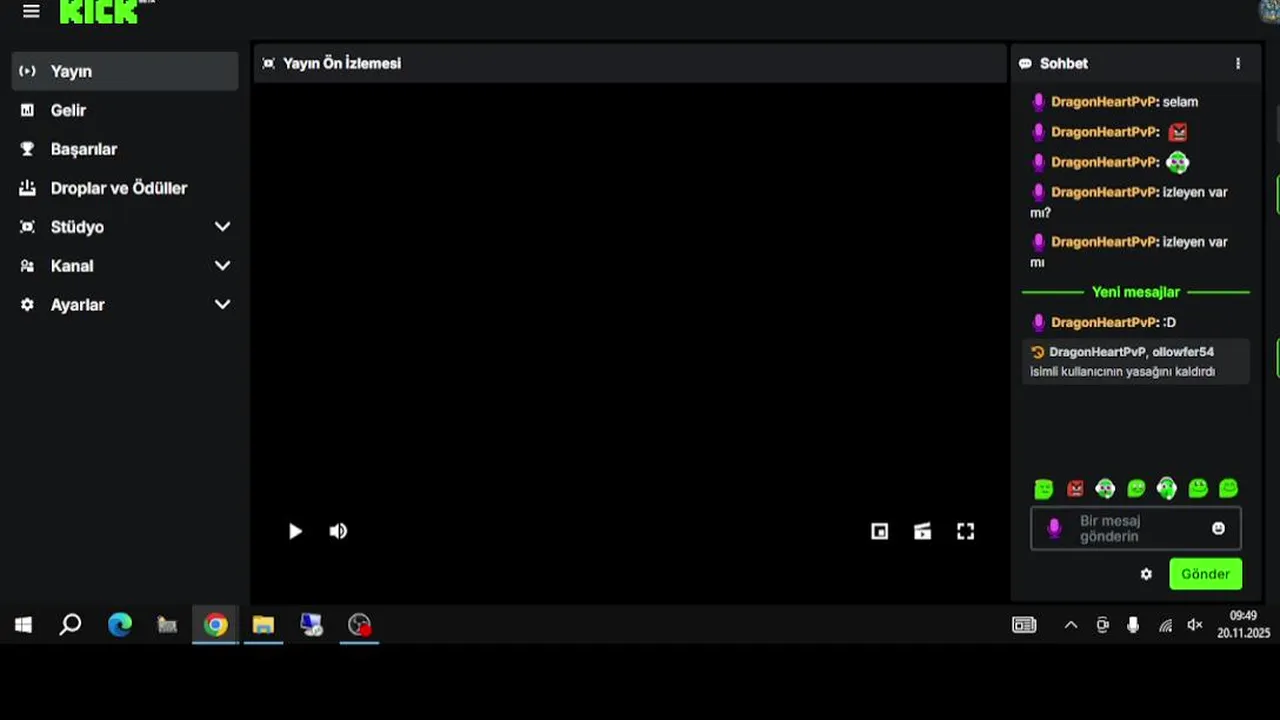The image size is (1280, 720).
Task: Open the Windows Start menu
Action: [23, 625]
